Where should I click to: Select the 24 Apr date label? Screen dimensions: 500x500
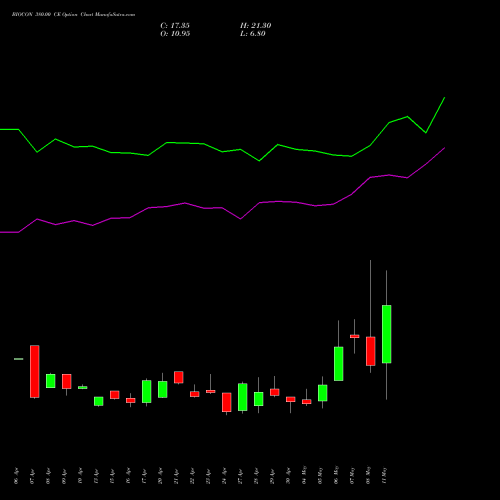point(225,476)
